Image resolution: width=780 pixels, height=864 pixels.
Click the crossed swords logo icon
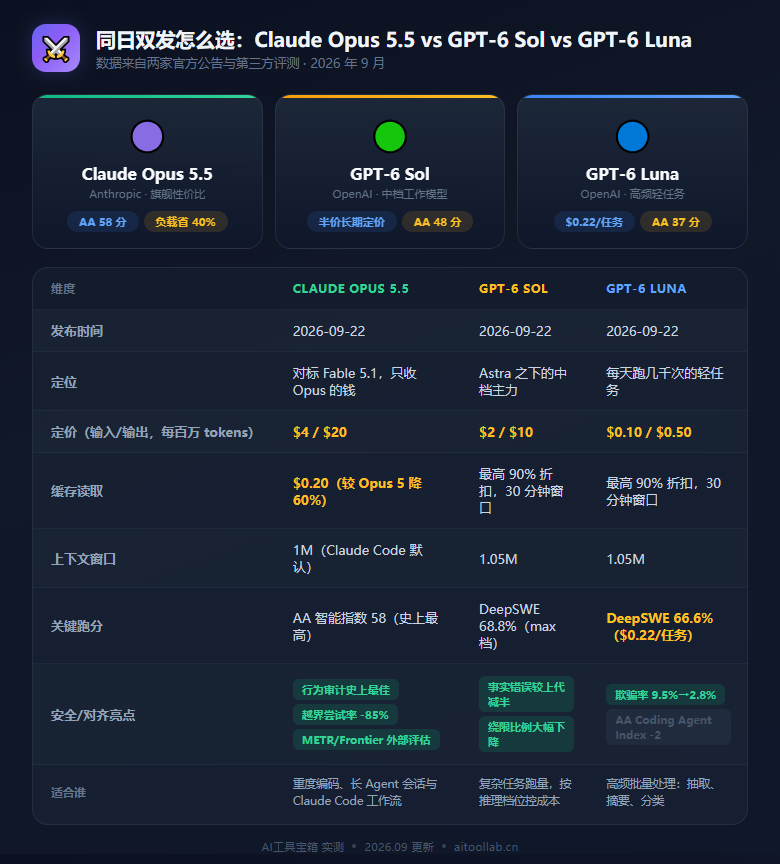pyautogui.click(x=56, y=48)
